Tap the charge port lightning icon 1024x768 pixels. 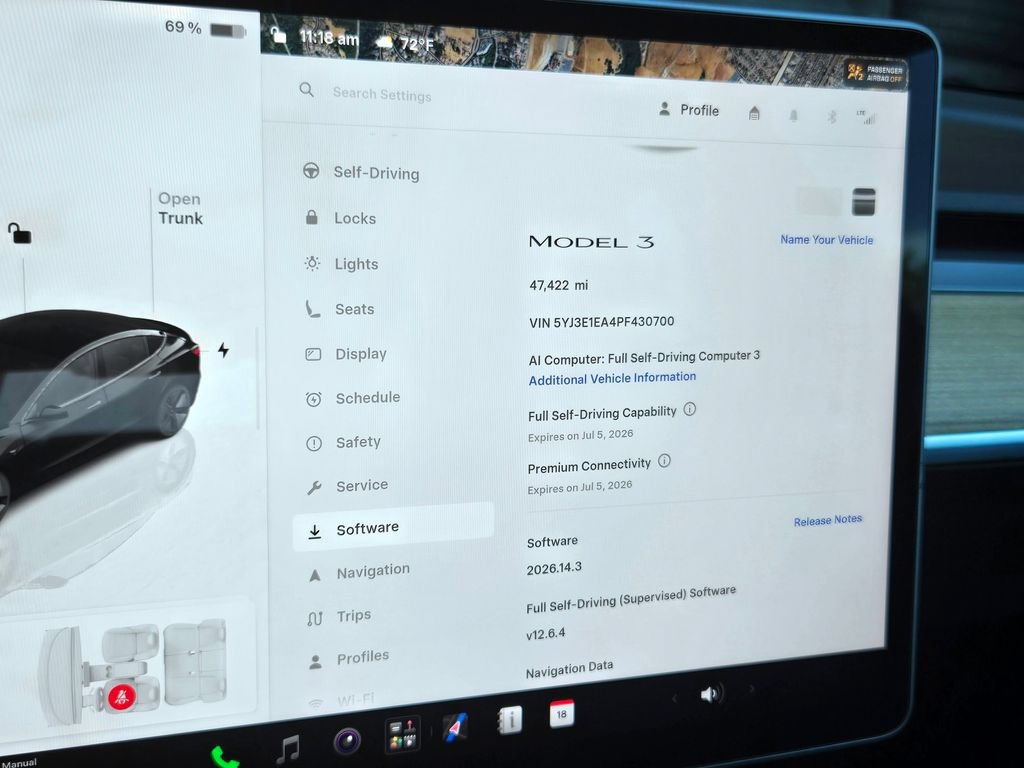223,350
